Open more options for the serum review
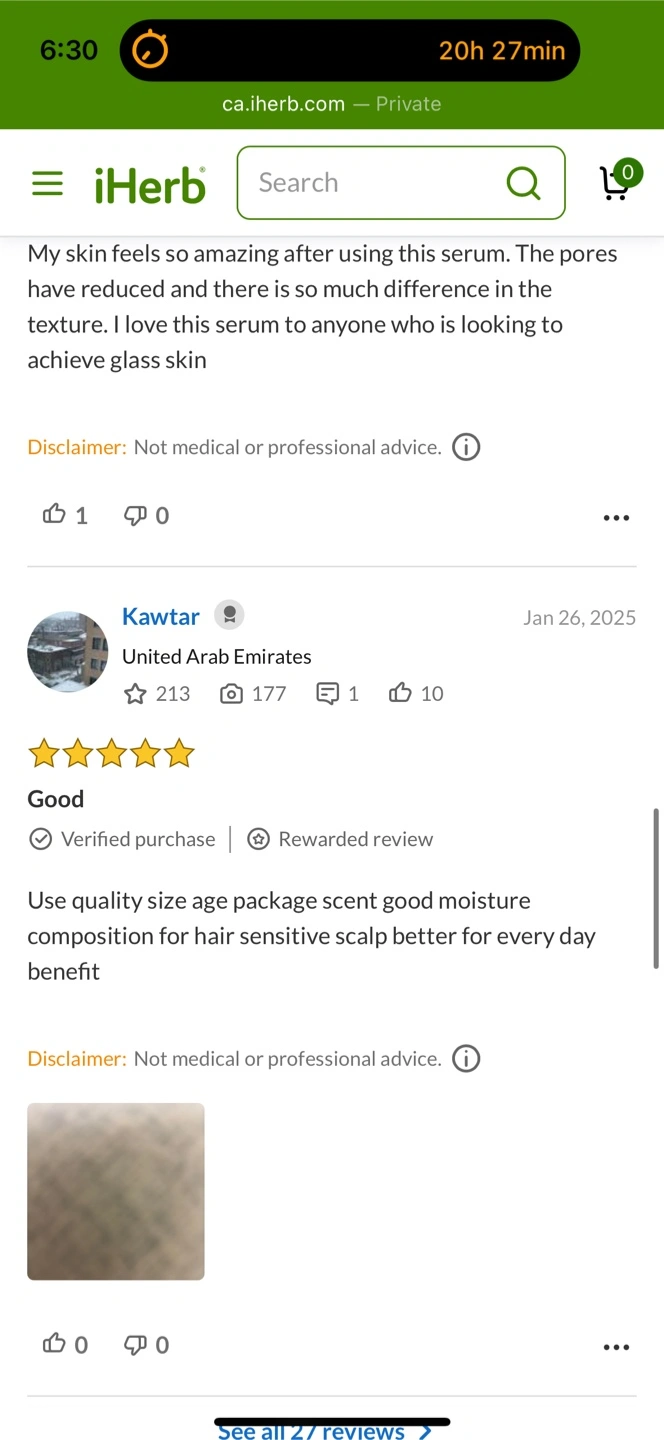664x1440 pixels. tap(617, 518)
